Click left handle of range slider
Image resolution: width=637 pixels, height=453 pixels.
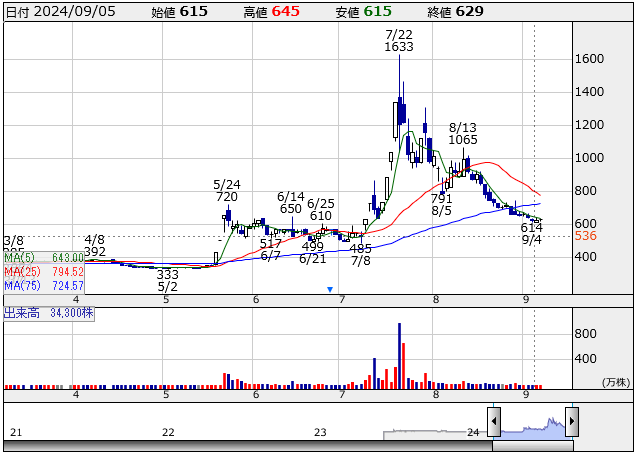[x=493, y=421]
